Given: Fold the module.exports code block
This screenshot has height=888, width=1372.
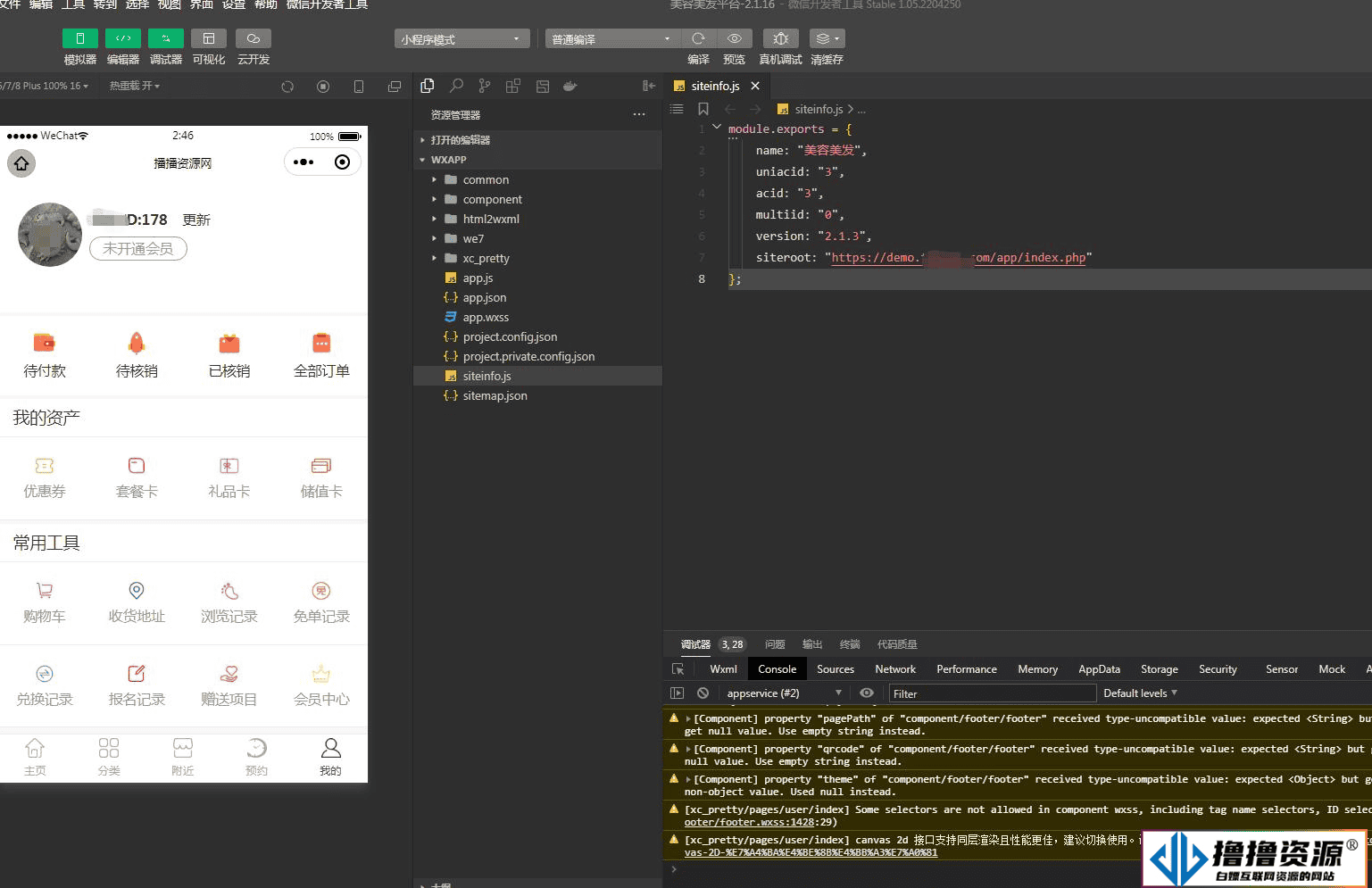Looking at the screenshot, I should [x=717, y=128].
